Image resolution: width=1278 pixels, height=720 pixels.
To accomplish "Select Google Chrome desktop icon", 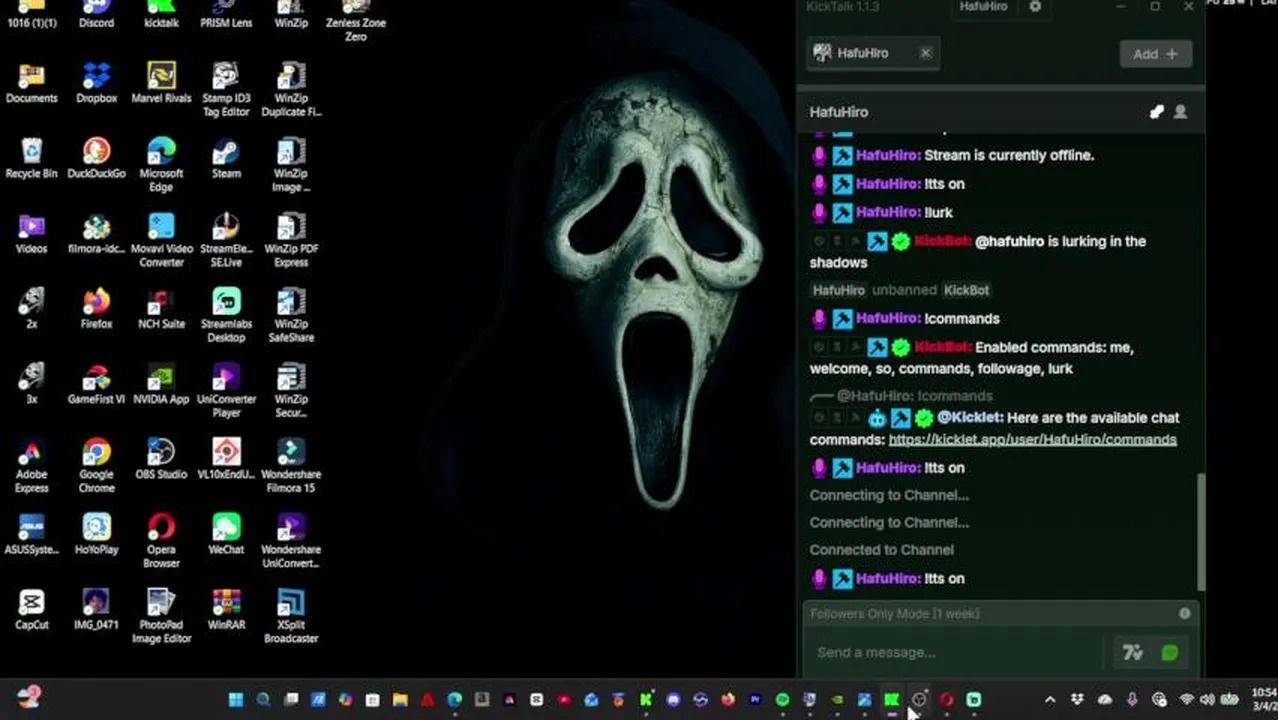I will pos(96,466).
